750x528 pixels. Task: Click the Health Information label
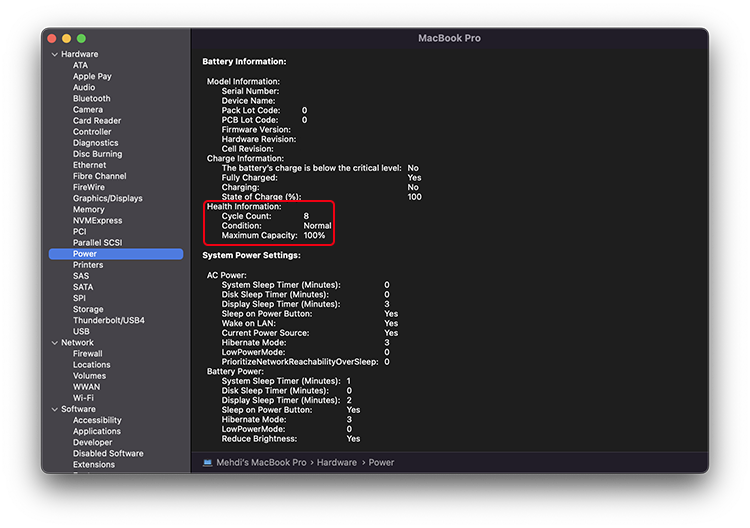pos(244,207)
